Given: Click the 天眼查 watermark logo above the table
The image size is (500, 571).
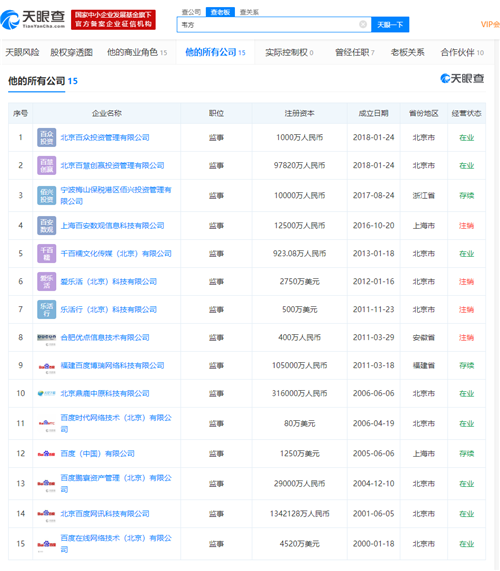Looking at the screenshot, I should [x=462, y=78].
